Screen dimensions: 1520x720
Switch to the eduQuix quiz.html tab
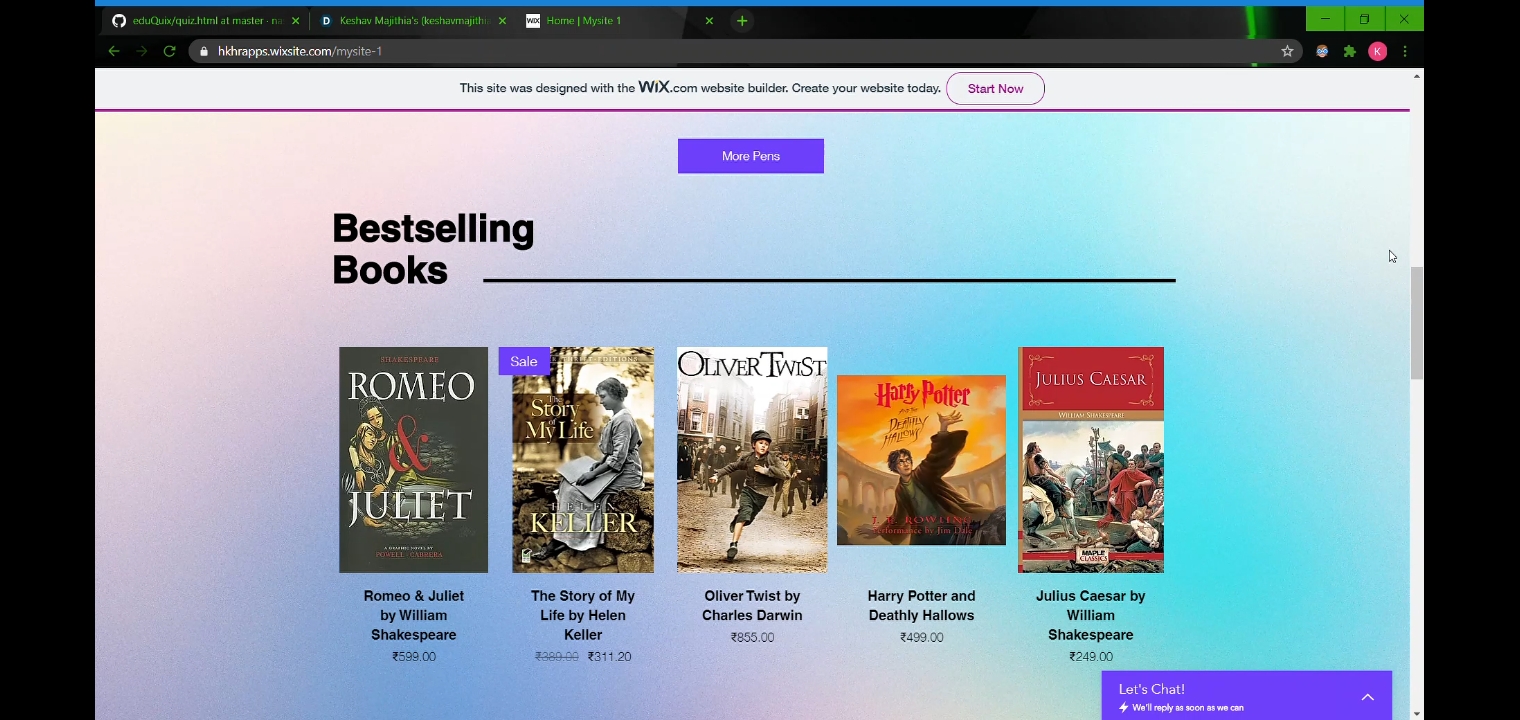[204, 20]
